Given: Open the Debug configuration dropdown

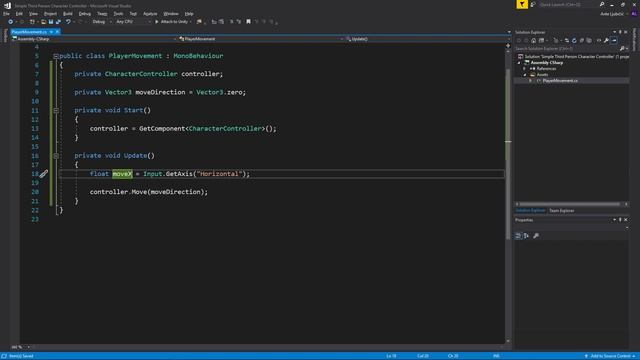Looking at the screenshot, I should coord(101,22).
